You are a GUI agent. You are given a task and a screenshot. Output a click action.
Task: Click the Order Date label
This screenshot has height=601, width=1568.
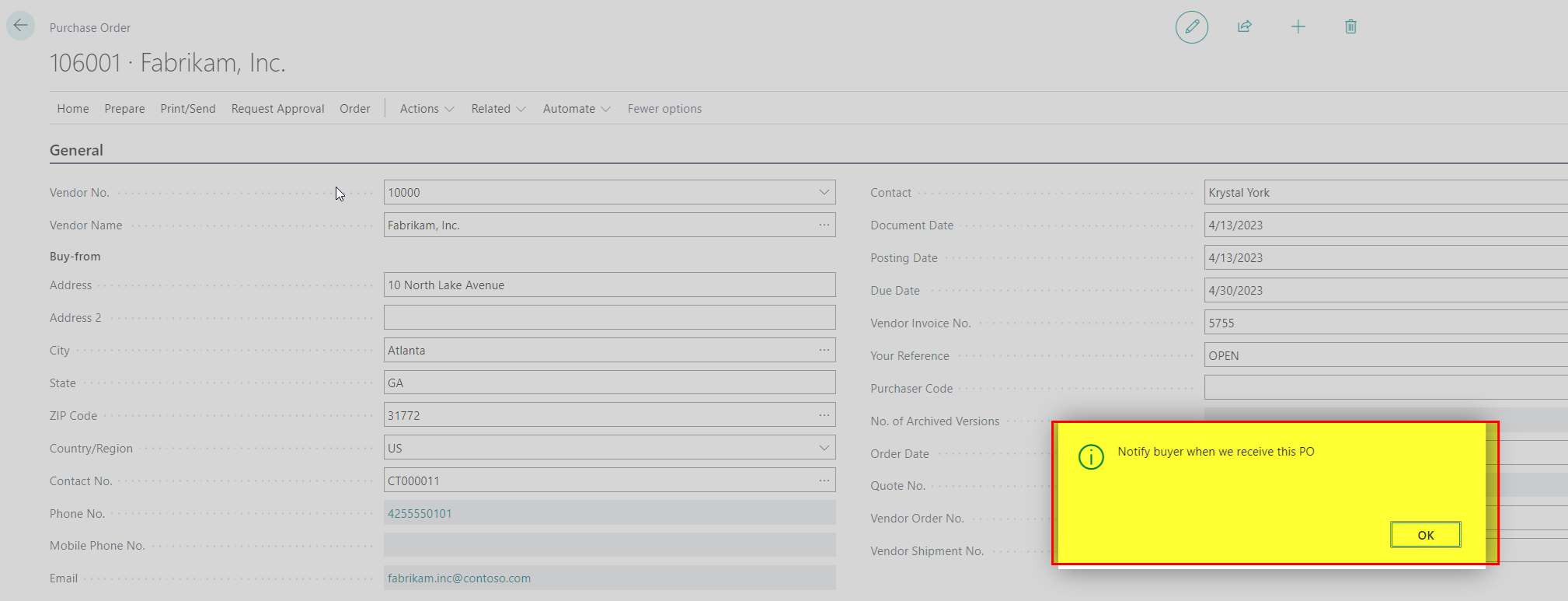click(x=900, y=453)
